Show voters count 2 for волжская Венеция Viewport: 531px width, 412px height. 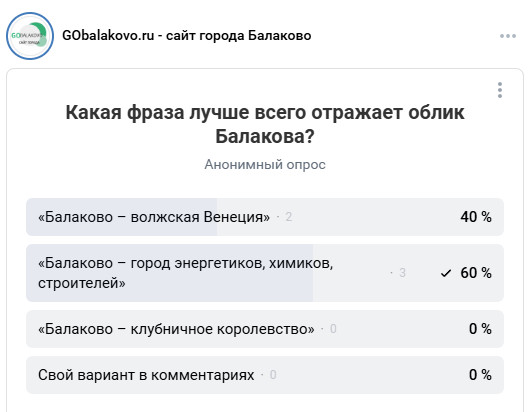point(288,217)
